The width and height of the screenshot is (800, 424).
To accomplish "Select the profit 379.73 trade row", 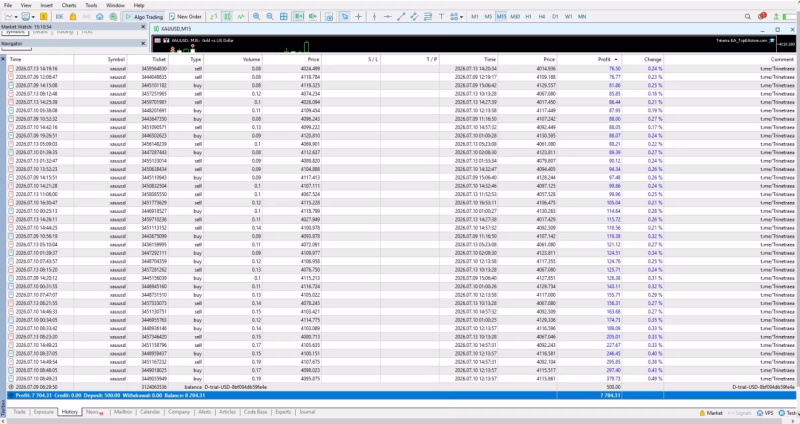I will coord(402,379).
